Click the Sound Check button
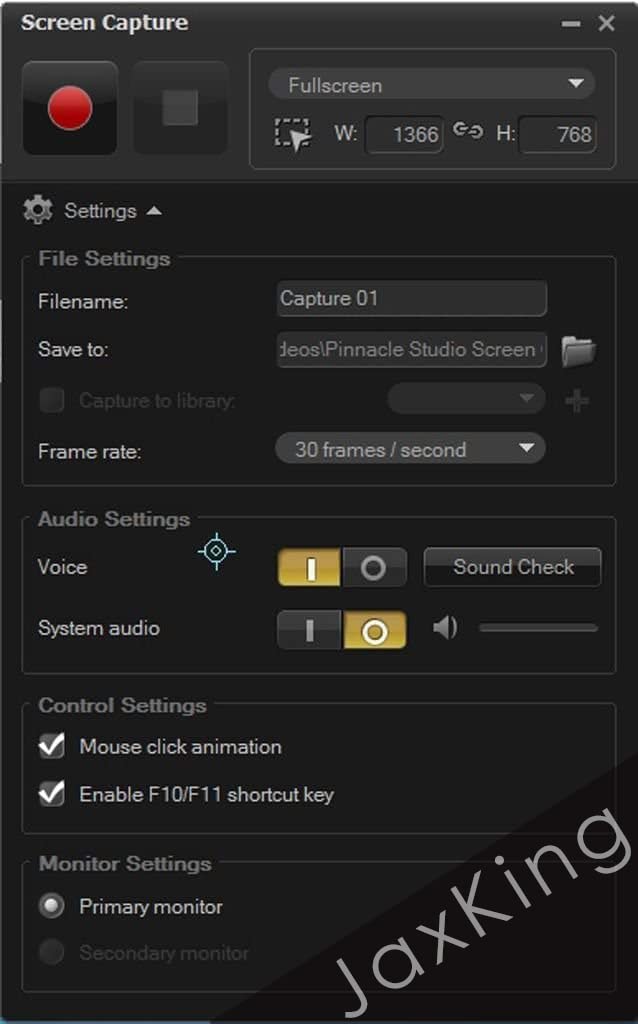The height and width of the screenshot is (1024, 638). tap(512, 567)
